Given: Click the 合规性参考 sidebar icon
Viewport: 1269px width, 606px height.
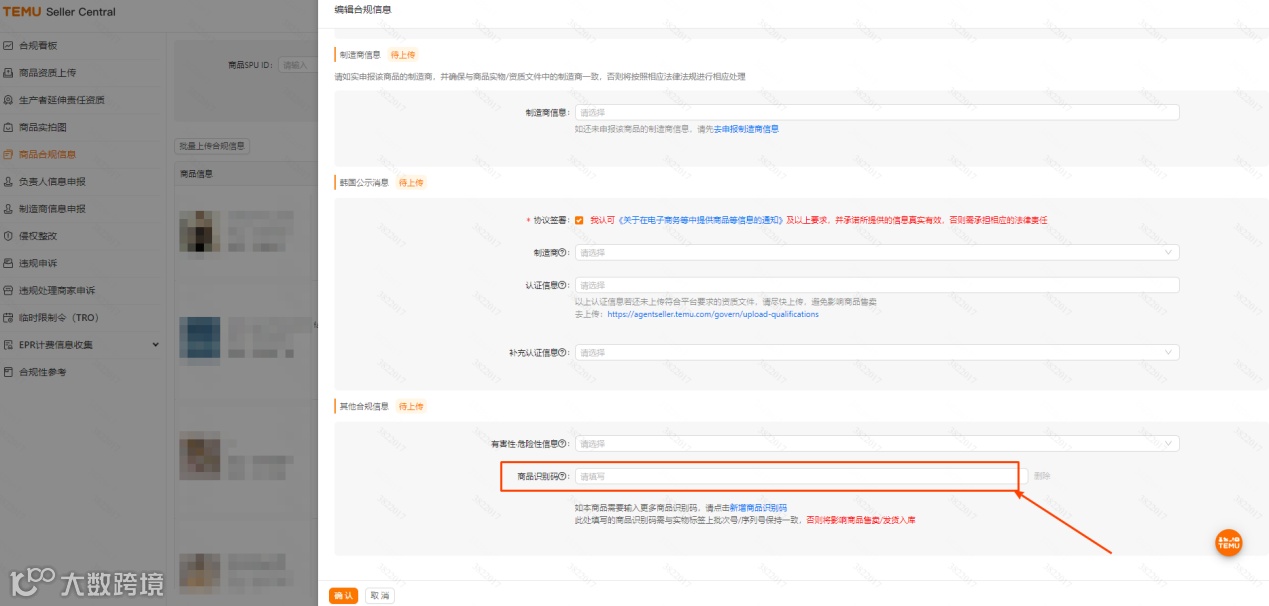Looking at the screenshot, I should point(8,372).
